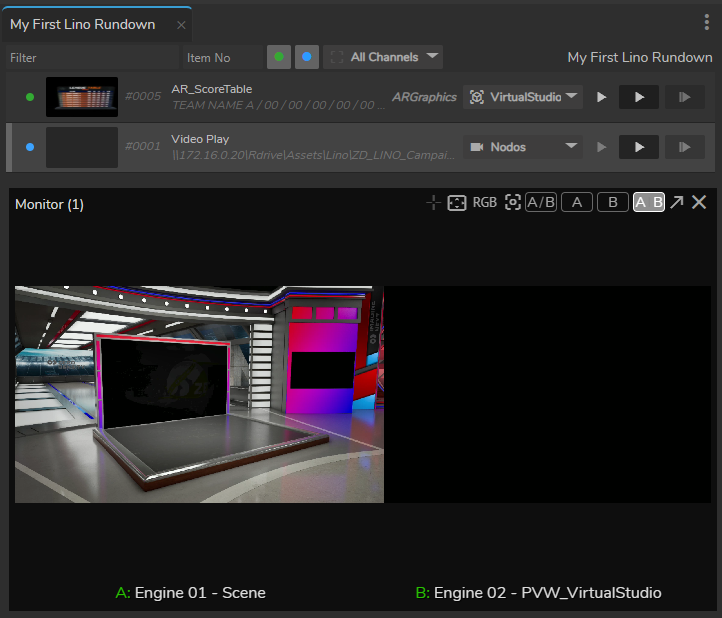The width and height of the screenshot is (722, 618).
Task: Click the kebab menu icon in tab bar
Action: point(707,23)
